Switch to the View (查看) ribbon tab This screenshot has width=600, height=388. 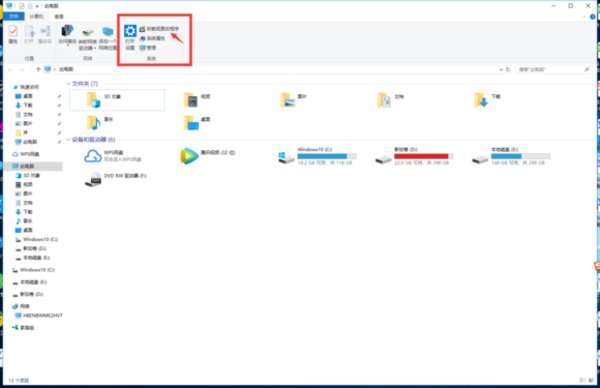[x=59, y=16]
